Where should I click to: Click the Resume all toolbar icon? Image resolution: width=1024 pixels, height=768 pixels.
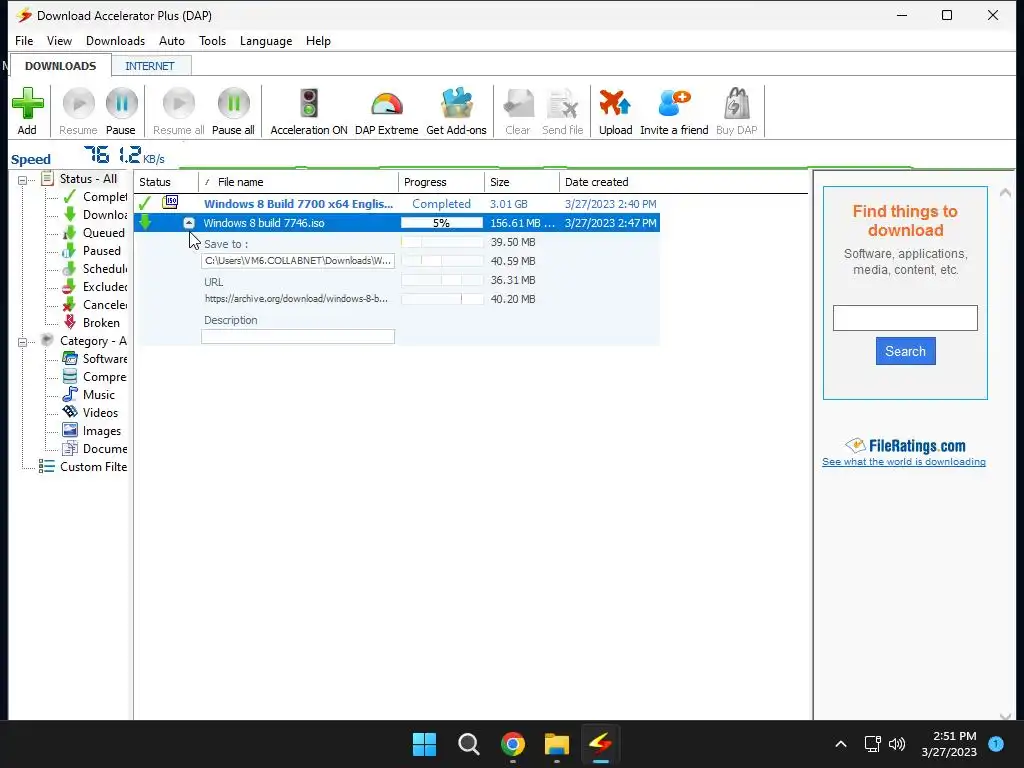pyautogui.click(x=178, y=104)
